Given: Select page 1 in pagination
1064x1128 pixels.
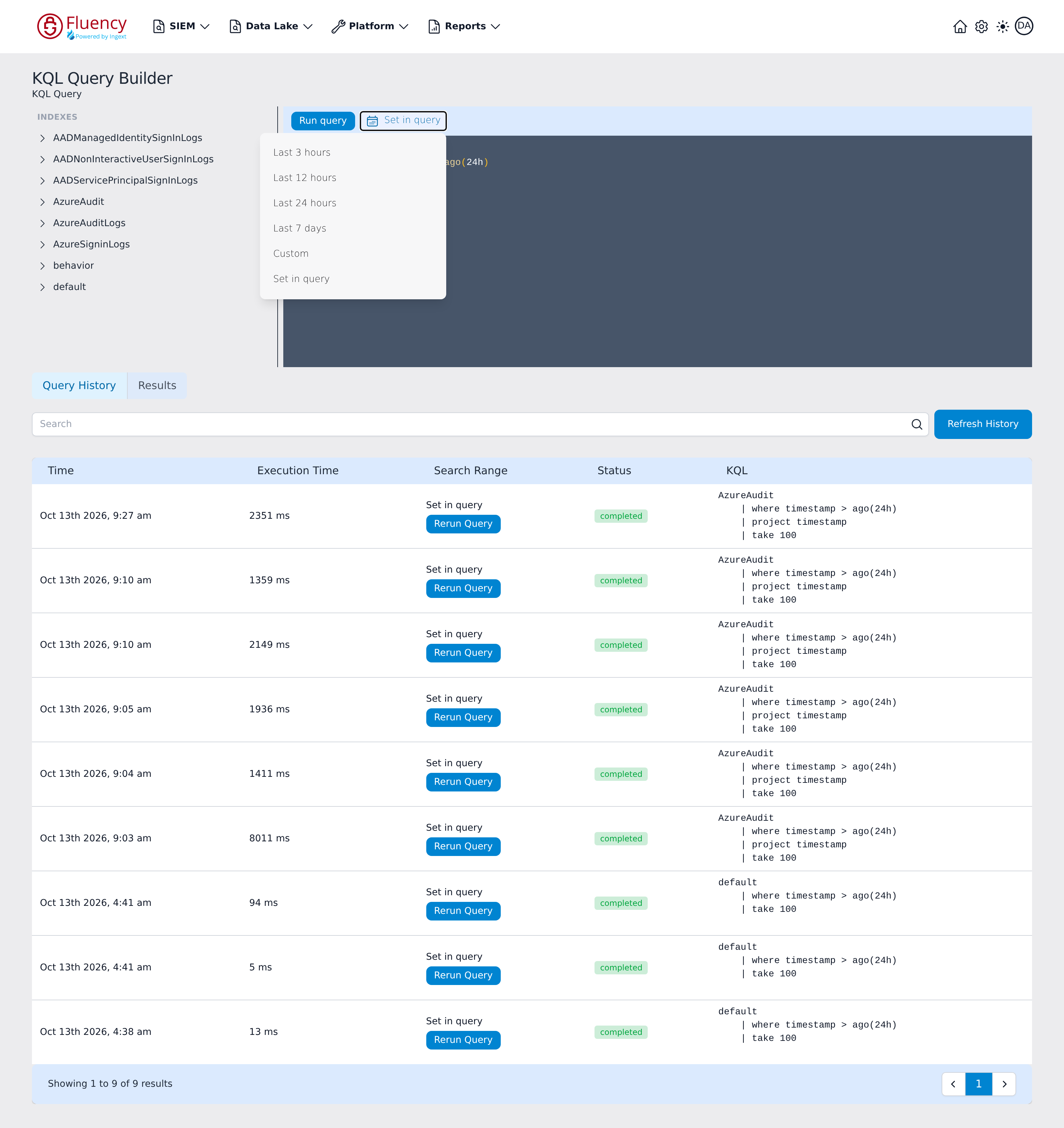Looking at the screenshot, I should point(978,1084).
